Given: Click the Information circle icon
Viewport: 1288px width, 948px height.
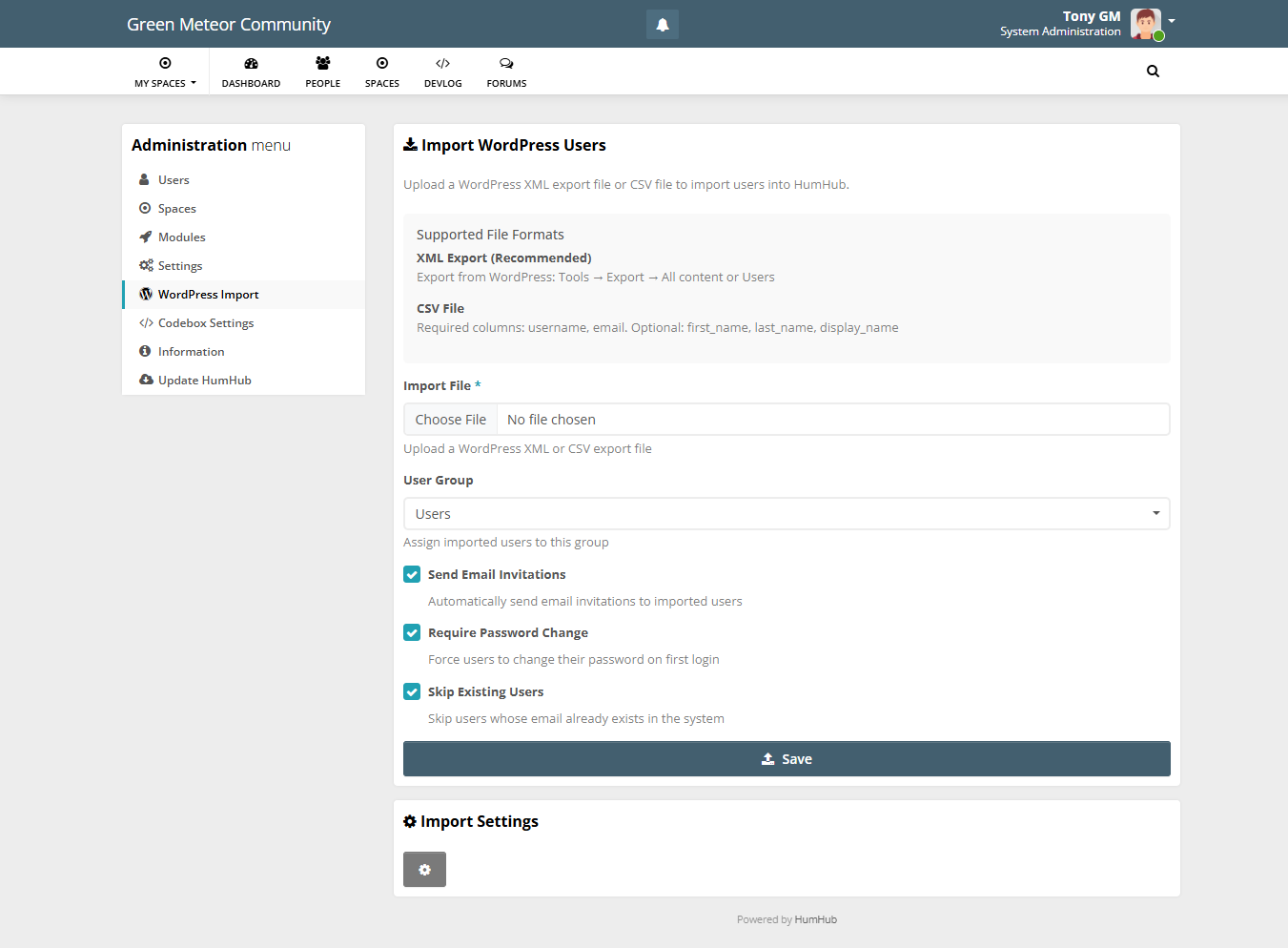Looking at the screenshot, I should point(145,351).
